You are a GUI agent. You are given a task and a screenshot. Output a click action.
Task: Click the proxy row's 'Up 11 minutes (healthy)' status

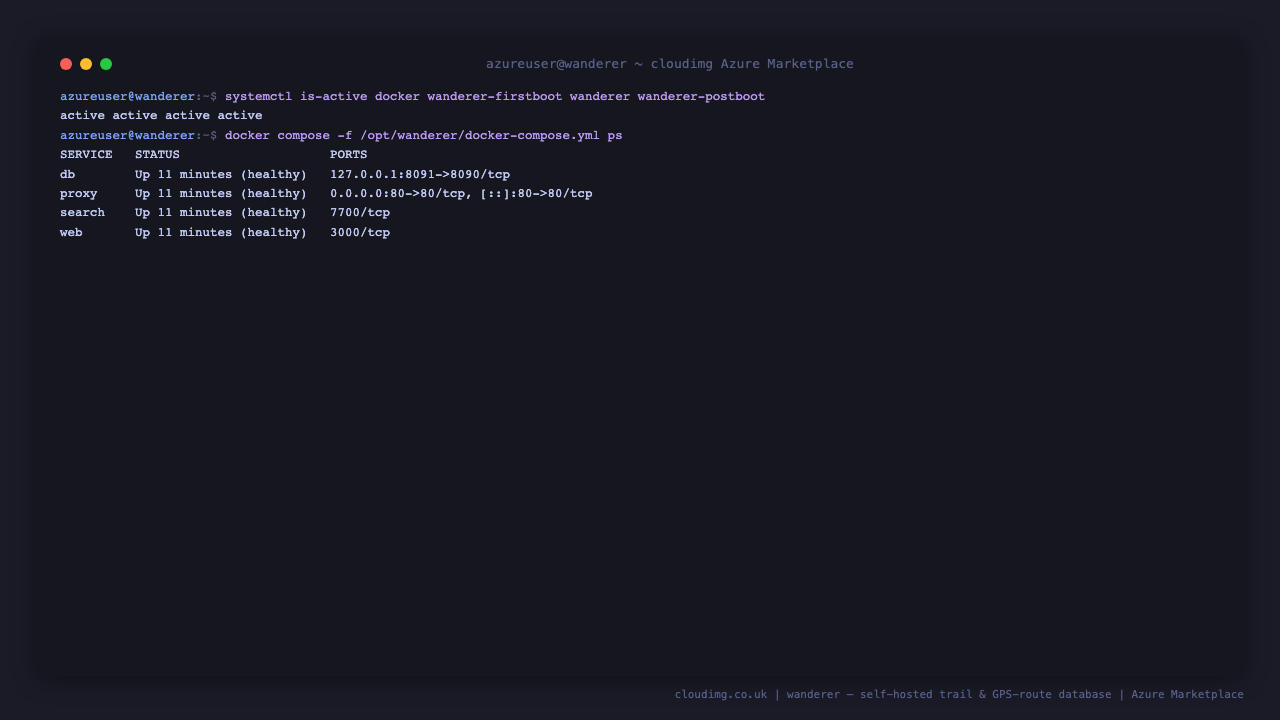point(221,194)
